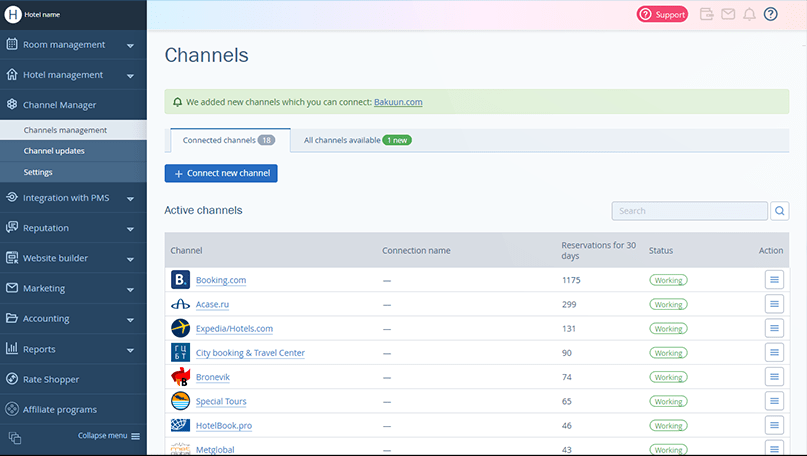Click the Room management calendar icon

pyautogui.click(x=12, y=44)
